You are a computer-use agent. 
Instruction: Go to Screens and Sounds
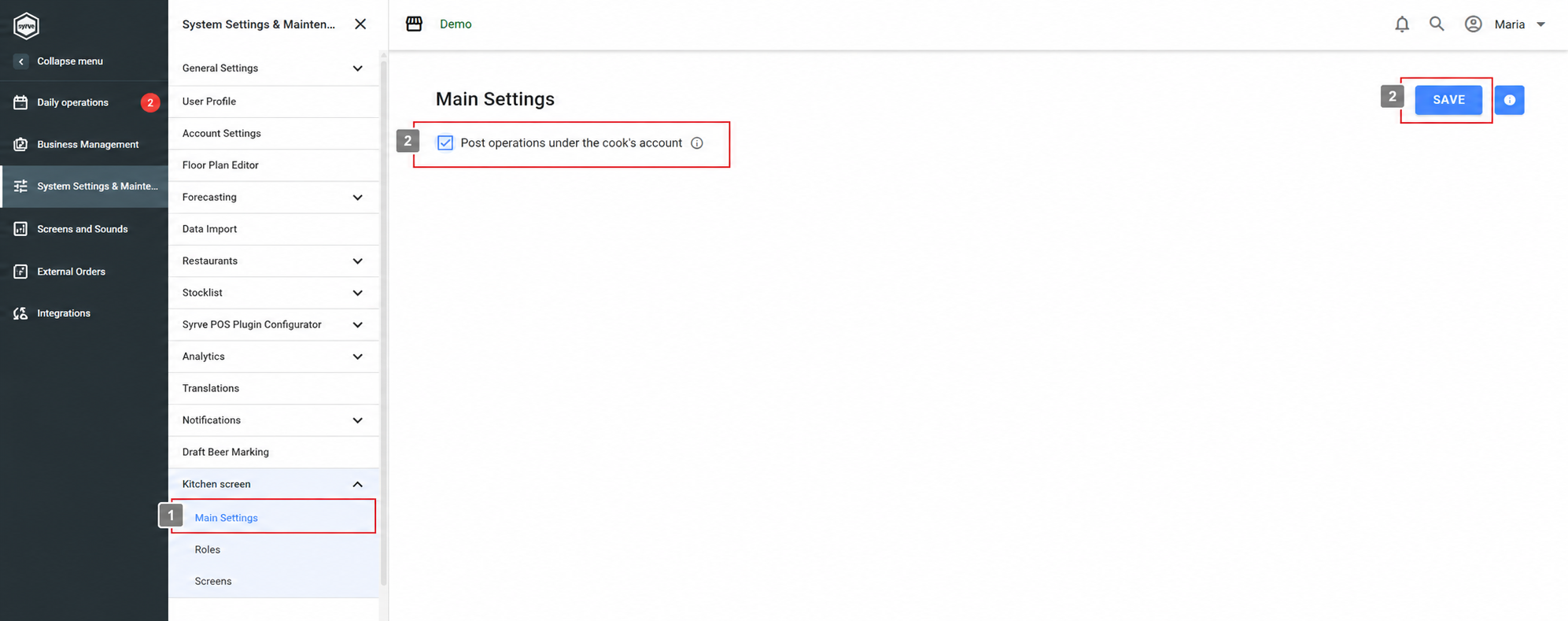82,229
